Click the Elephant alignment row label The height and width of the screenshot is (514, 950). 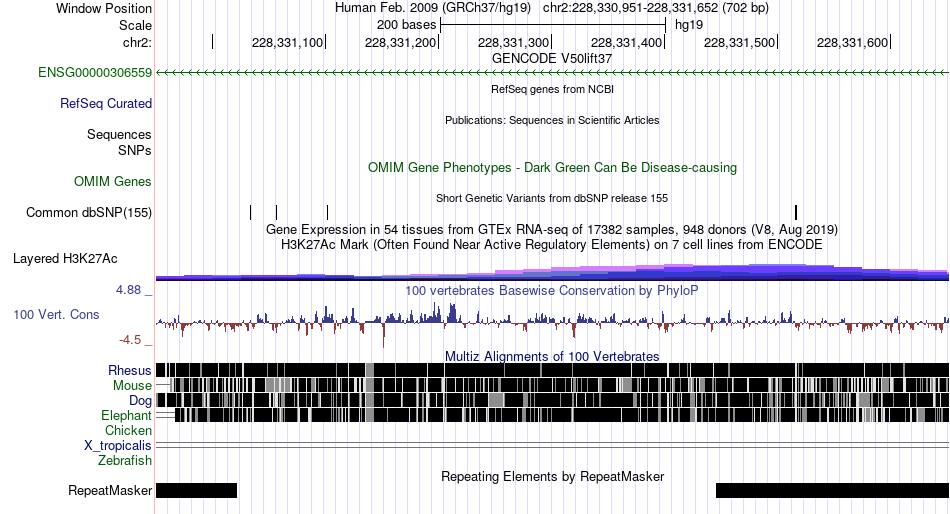coord(126,416)
